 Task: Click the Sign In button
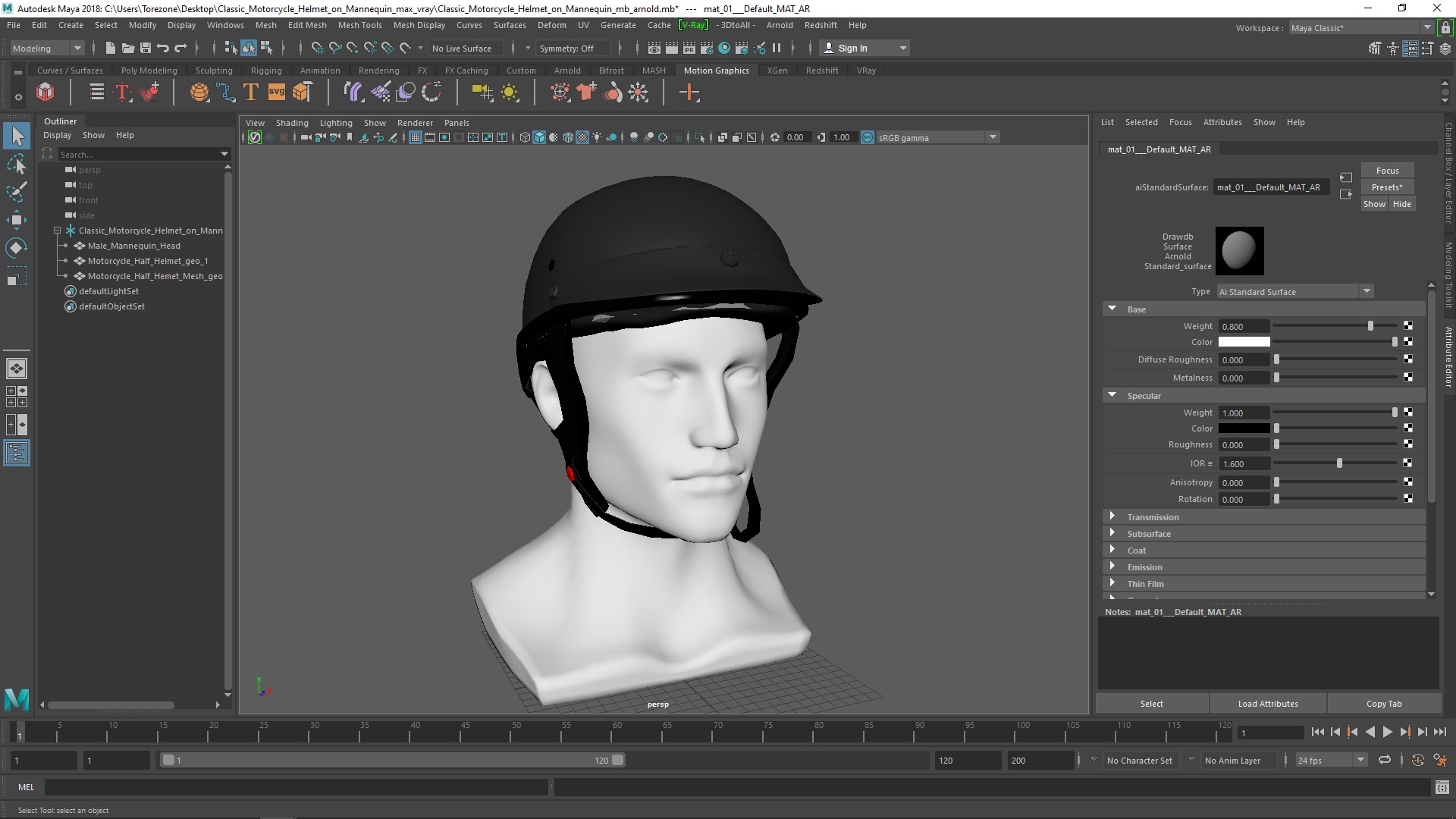(x=864, y=48)
